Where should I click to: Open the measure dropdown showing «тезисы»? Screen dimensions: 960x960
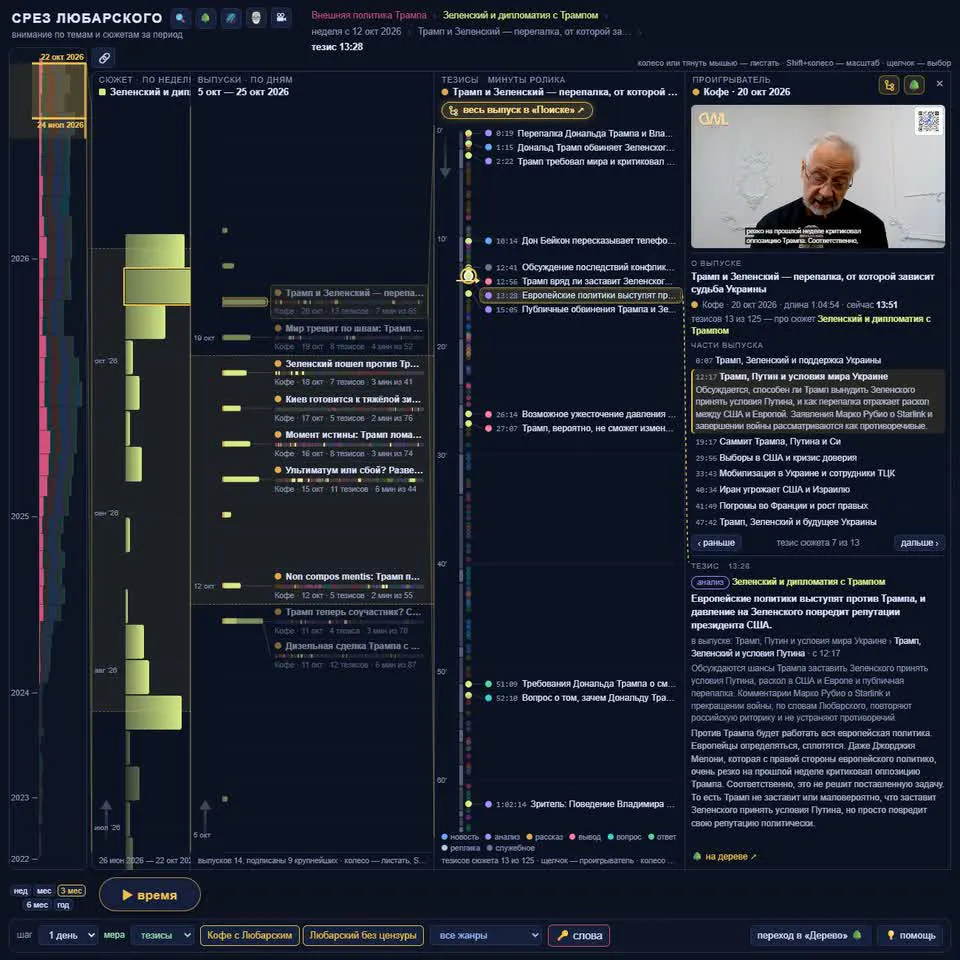pos(163,935)
